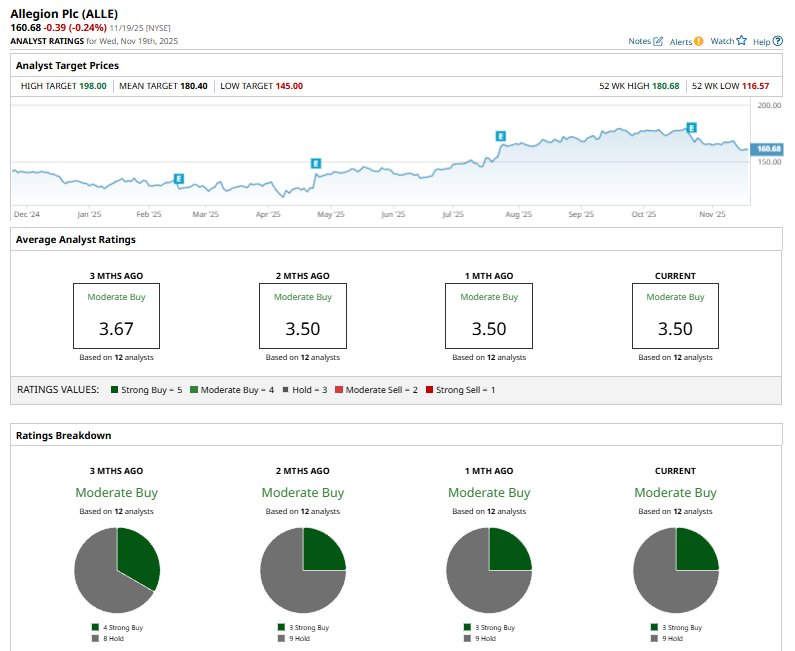Select the late-April 2025 earnings 'E' marker
Screen dimensions: 795x651
click(x=316, y=163)
